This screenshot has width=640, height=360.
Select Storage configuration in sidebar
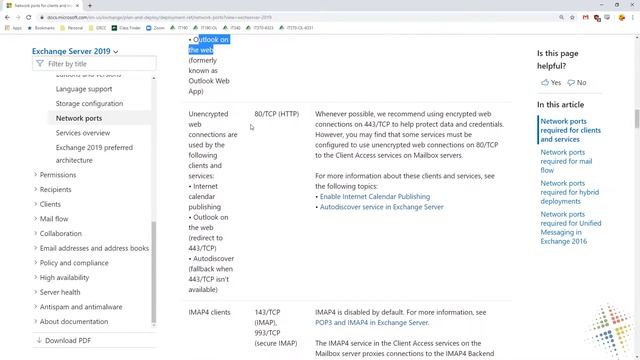pyautogui.click(x=89, y=104)
